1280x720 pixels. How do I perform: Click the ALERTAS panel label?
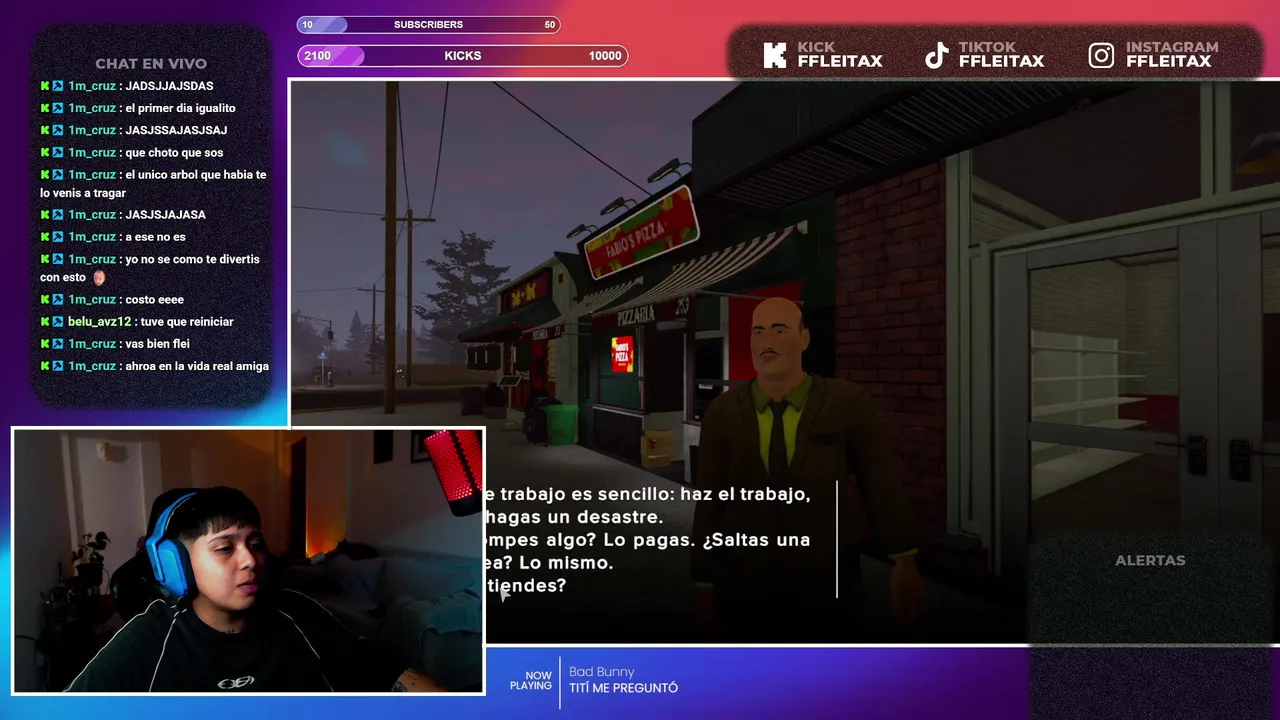pyautogui.click(x=1150, y=561)
